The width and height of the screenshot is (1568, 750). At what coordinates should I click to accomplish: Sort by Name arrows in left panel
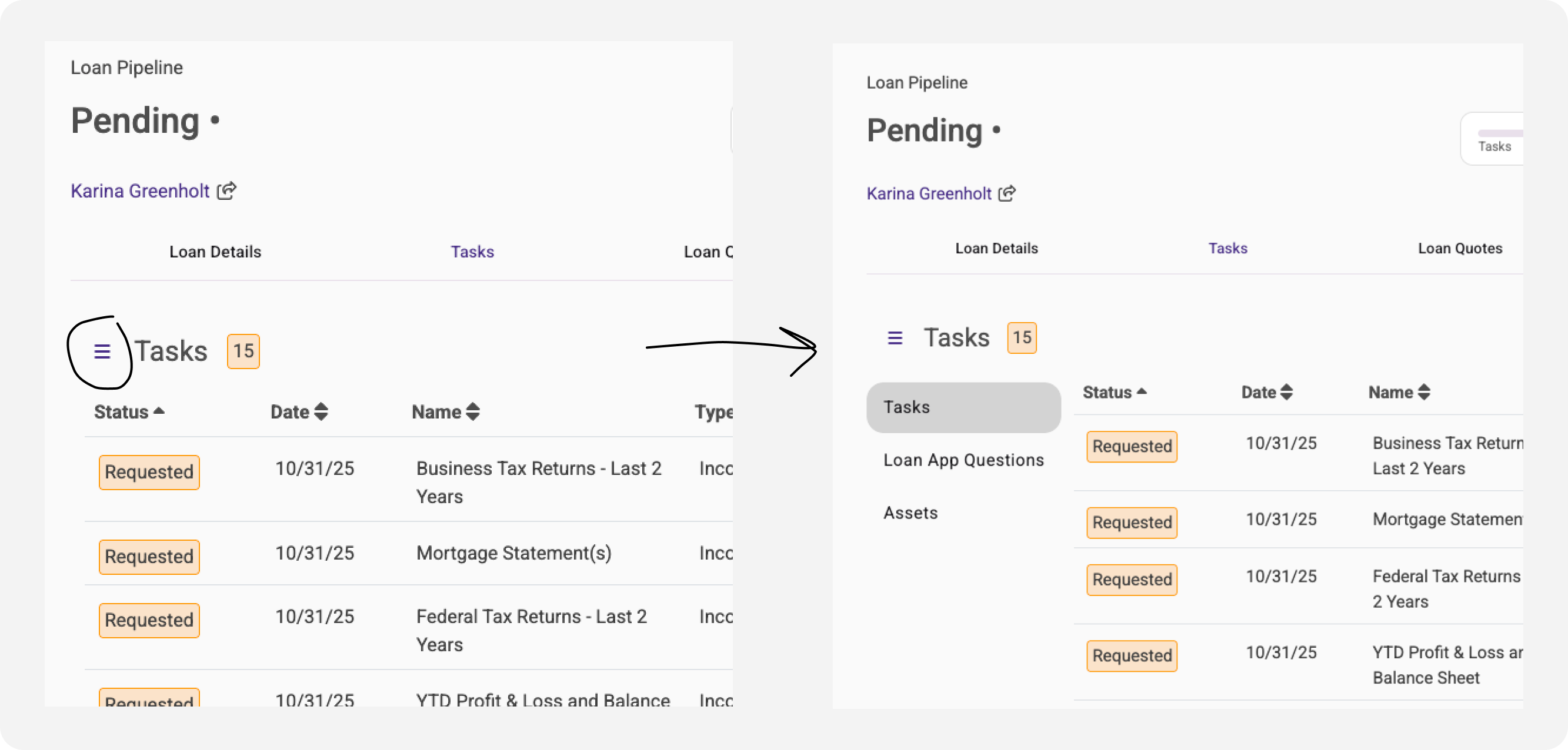[x=472, y=412]
